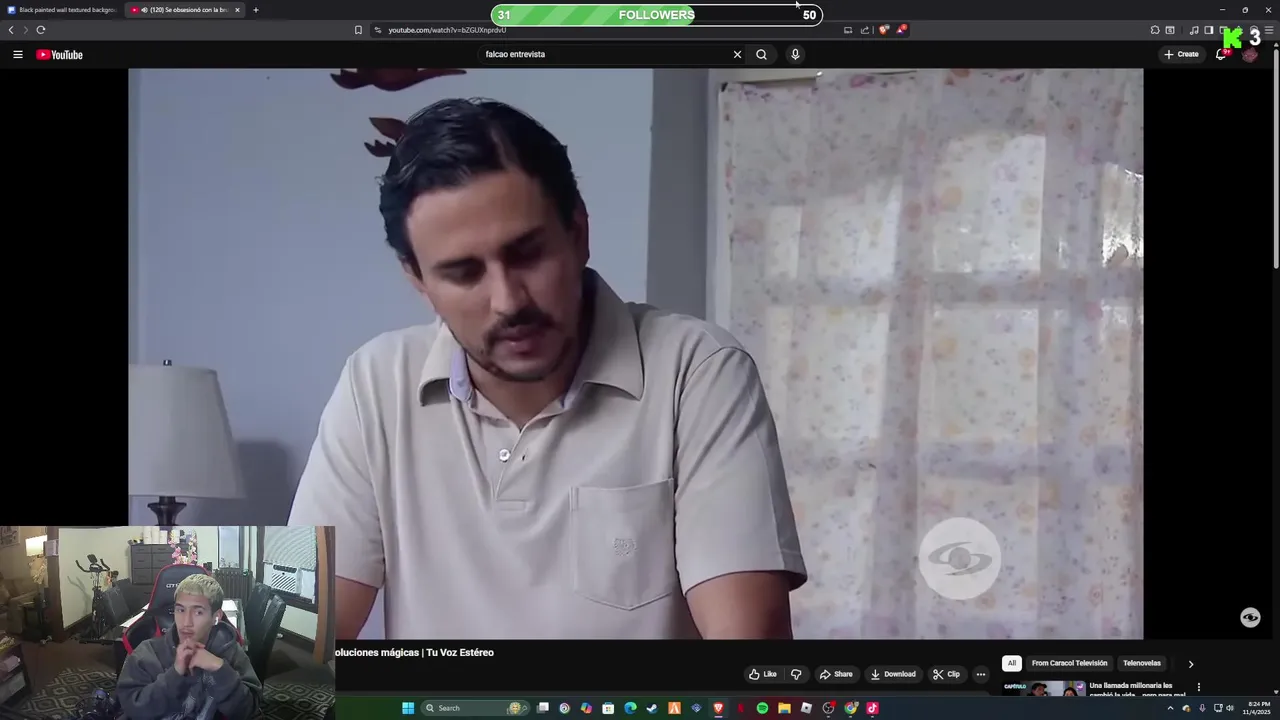Open Windows Start menu
The height and width of the screenshot is (720, 1280).
click(x=408, y=708)
